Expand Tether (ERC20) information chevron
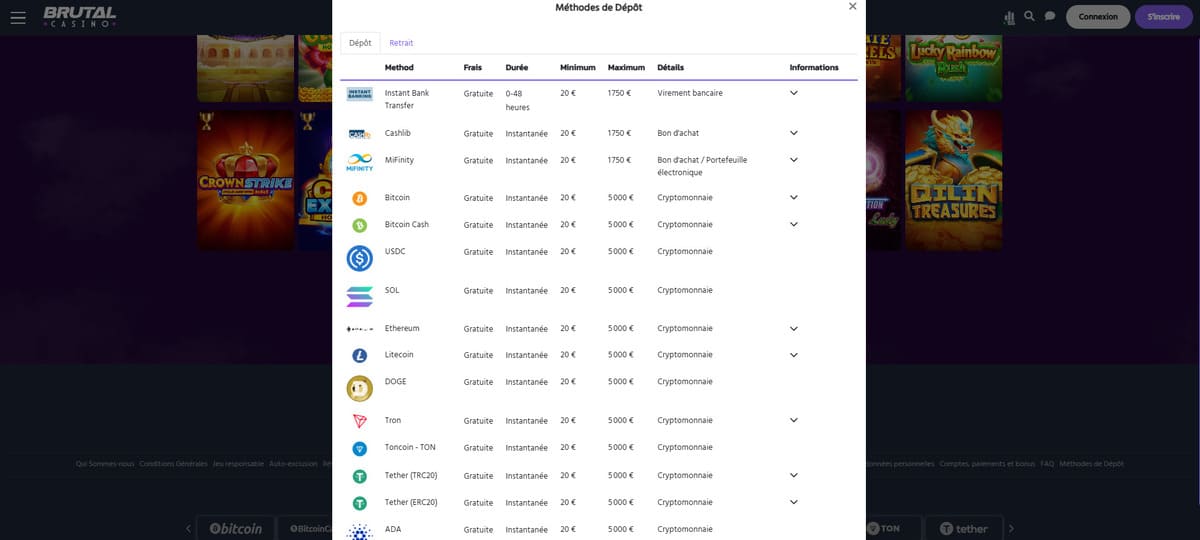Image resolution: width=1200 pixels, height=540 pixels. 794,502
